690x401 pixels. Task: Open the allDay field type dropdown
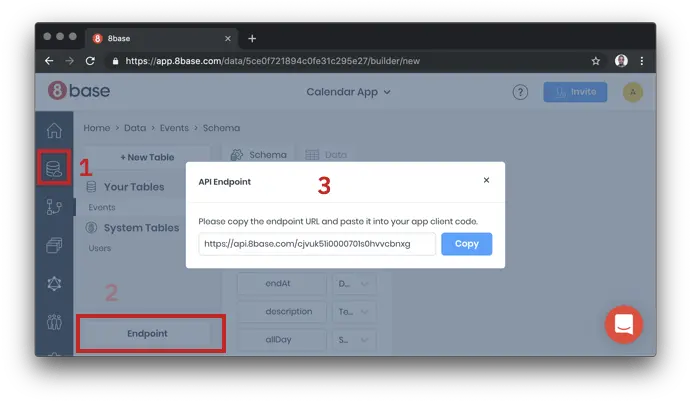point(354,340)
